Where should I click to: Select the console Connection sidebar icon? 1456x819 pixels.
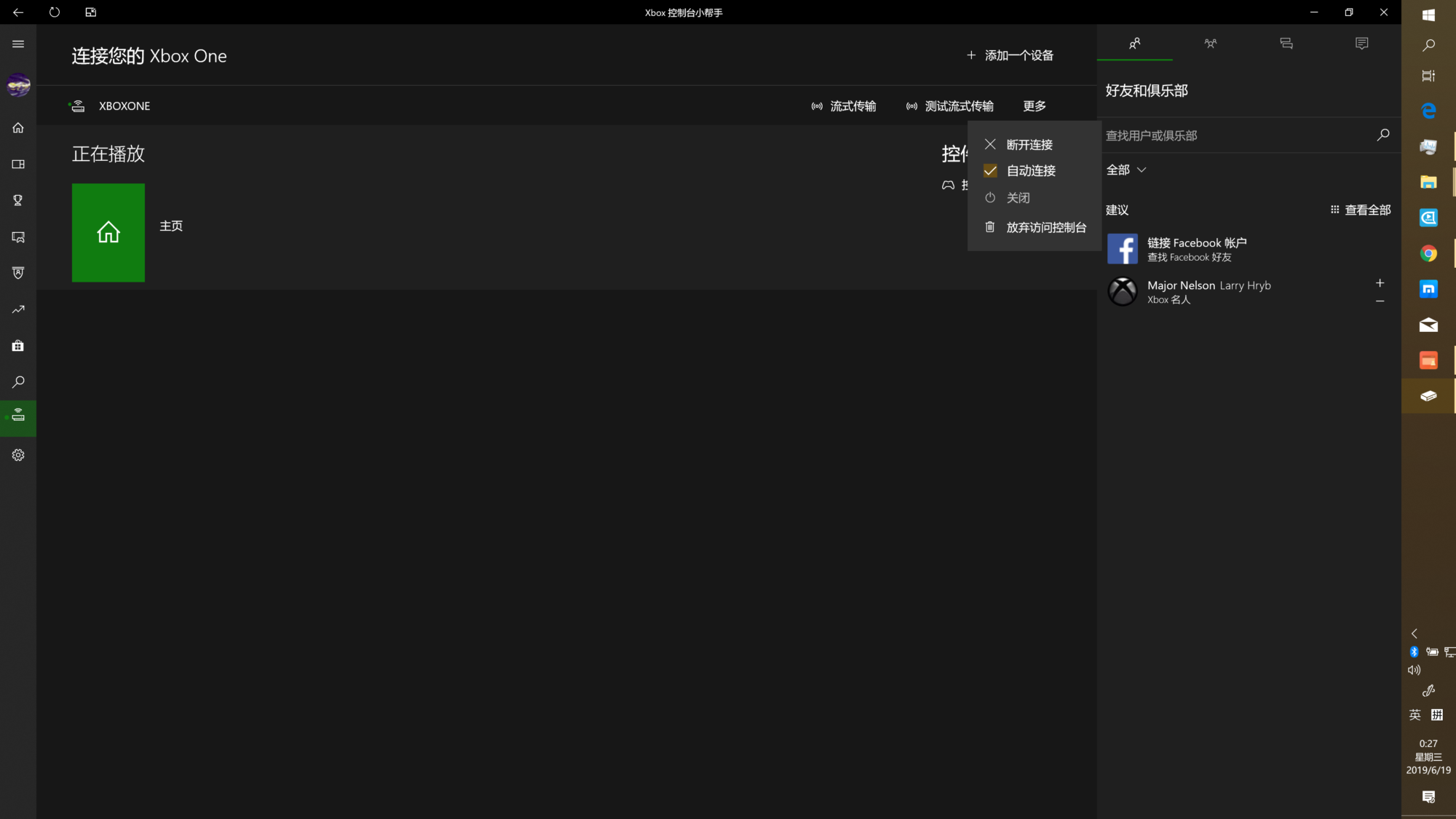(18, 418)
